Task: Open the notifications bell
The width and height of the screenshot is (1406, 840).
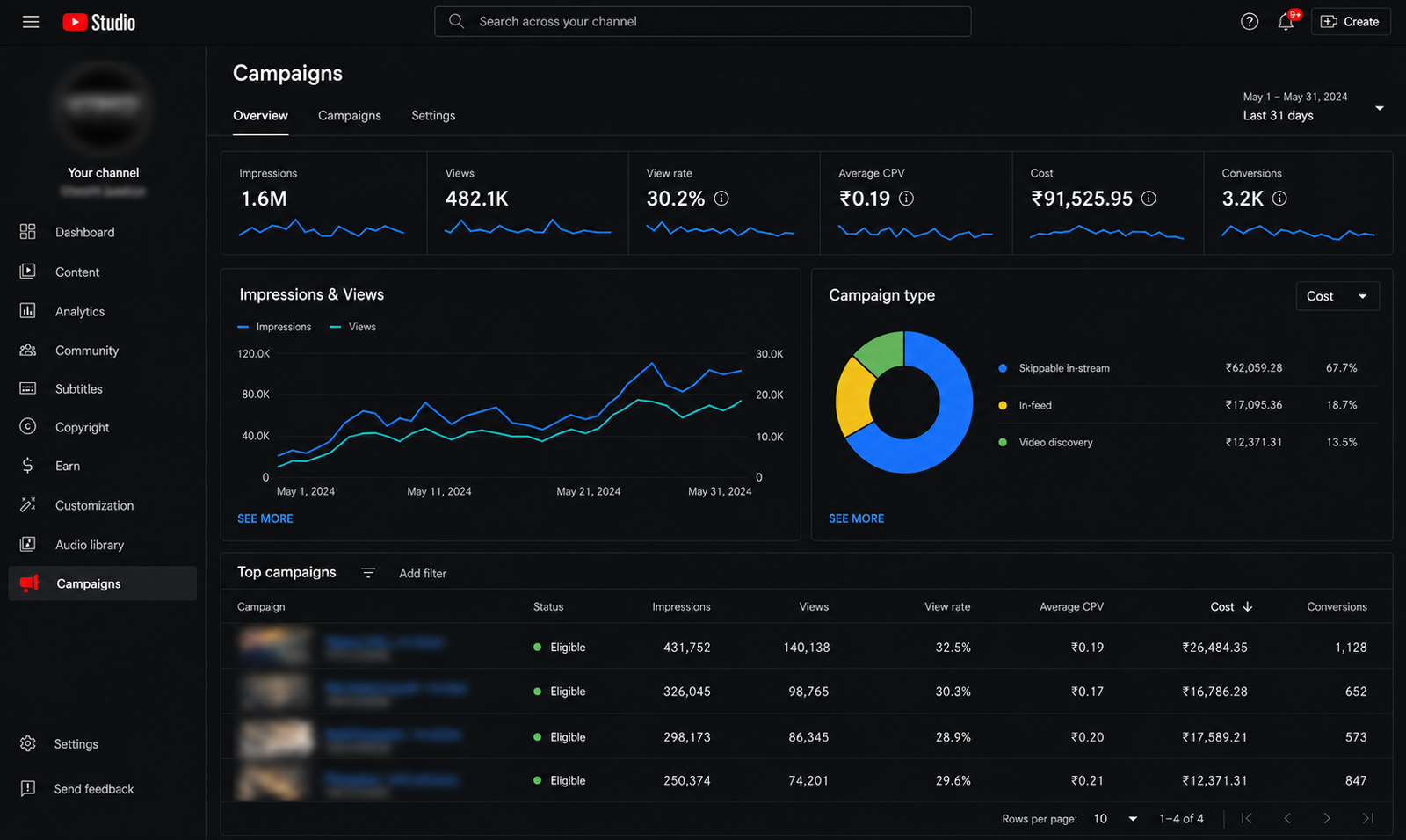Action: click(x=1286, y=22)
